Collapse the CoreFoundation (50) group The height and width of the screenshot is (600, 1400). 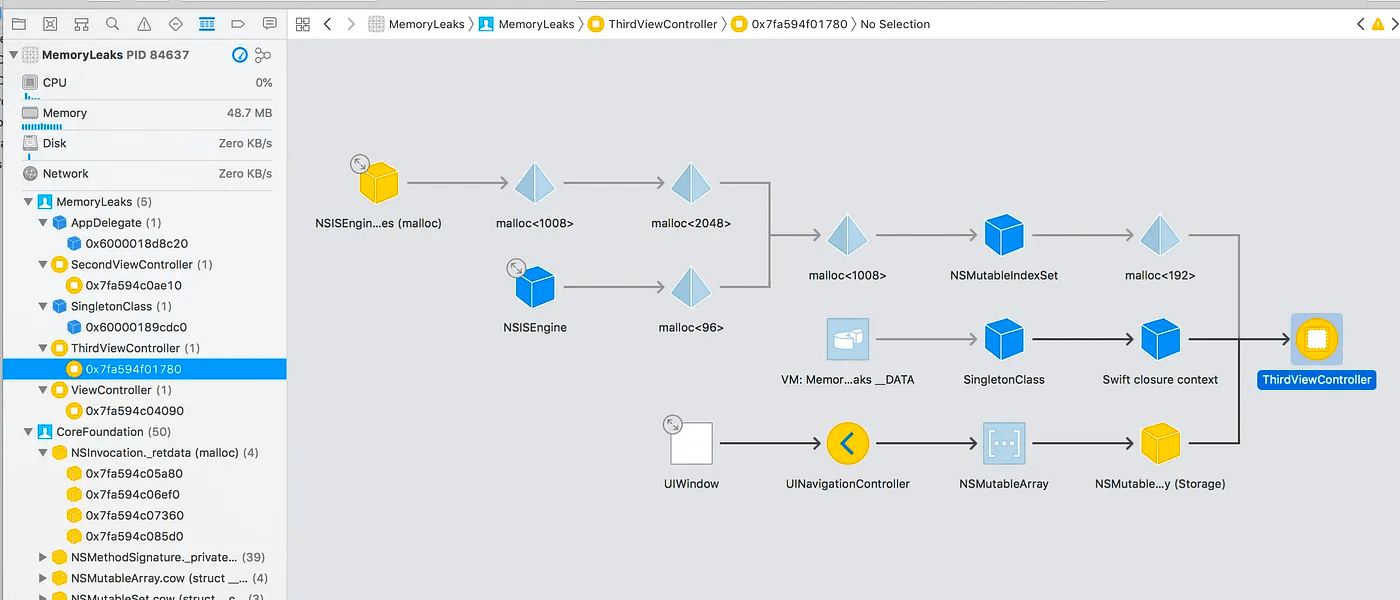click(x=28, y=432)
